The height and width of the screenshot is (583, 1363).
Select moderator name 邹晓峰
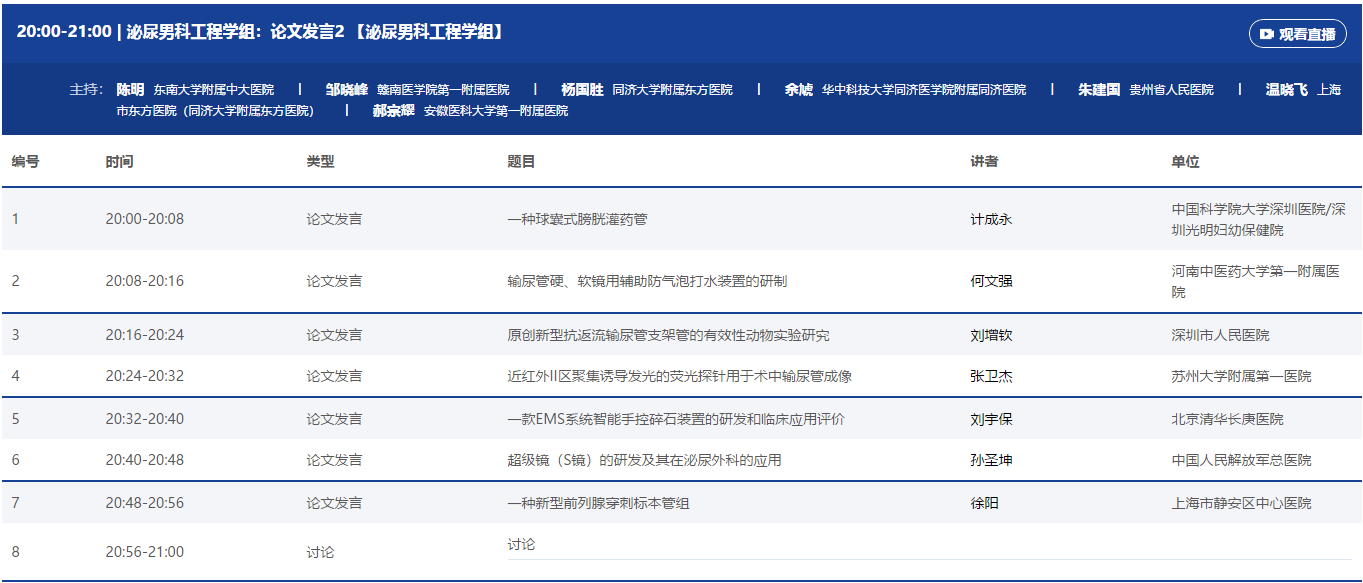pos(346,90)
